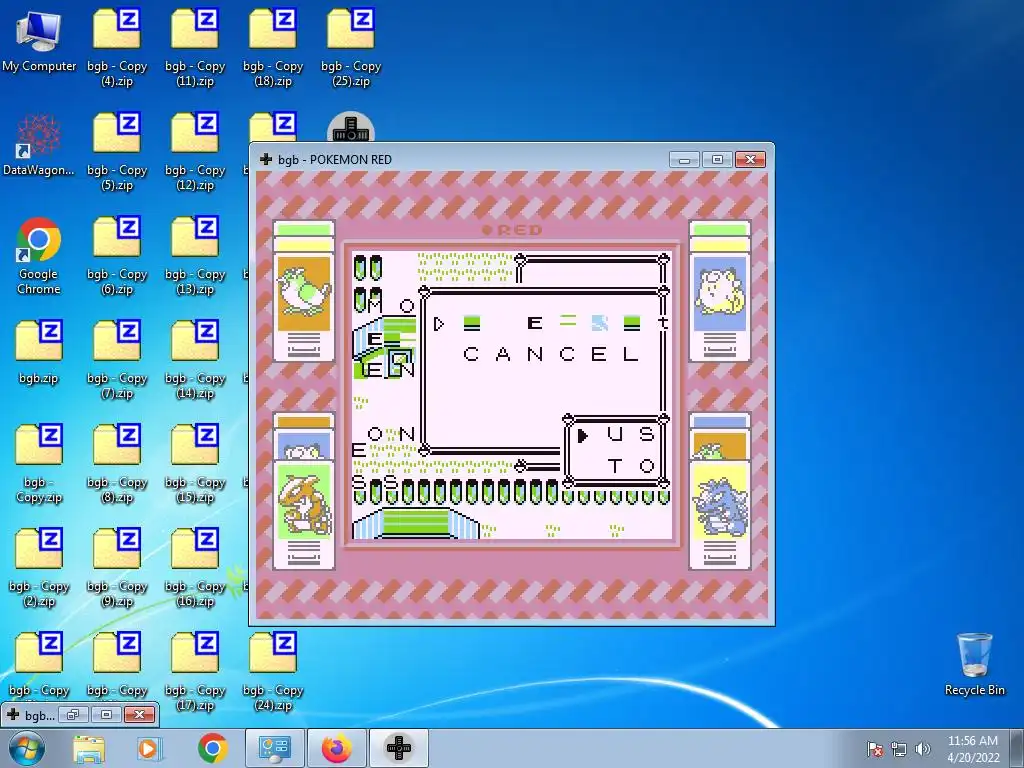Close the bgb POKEMON RED window
The width and height of the screenshot is (1024, 768).
point(750,160)
